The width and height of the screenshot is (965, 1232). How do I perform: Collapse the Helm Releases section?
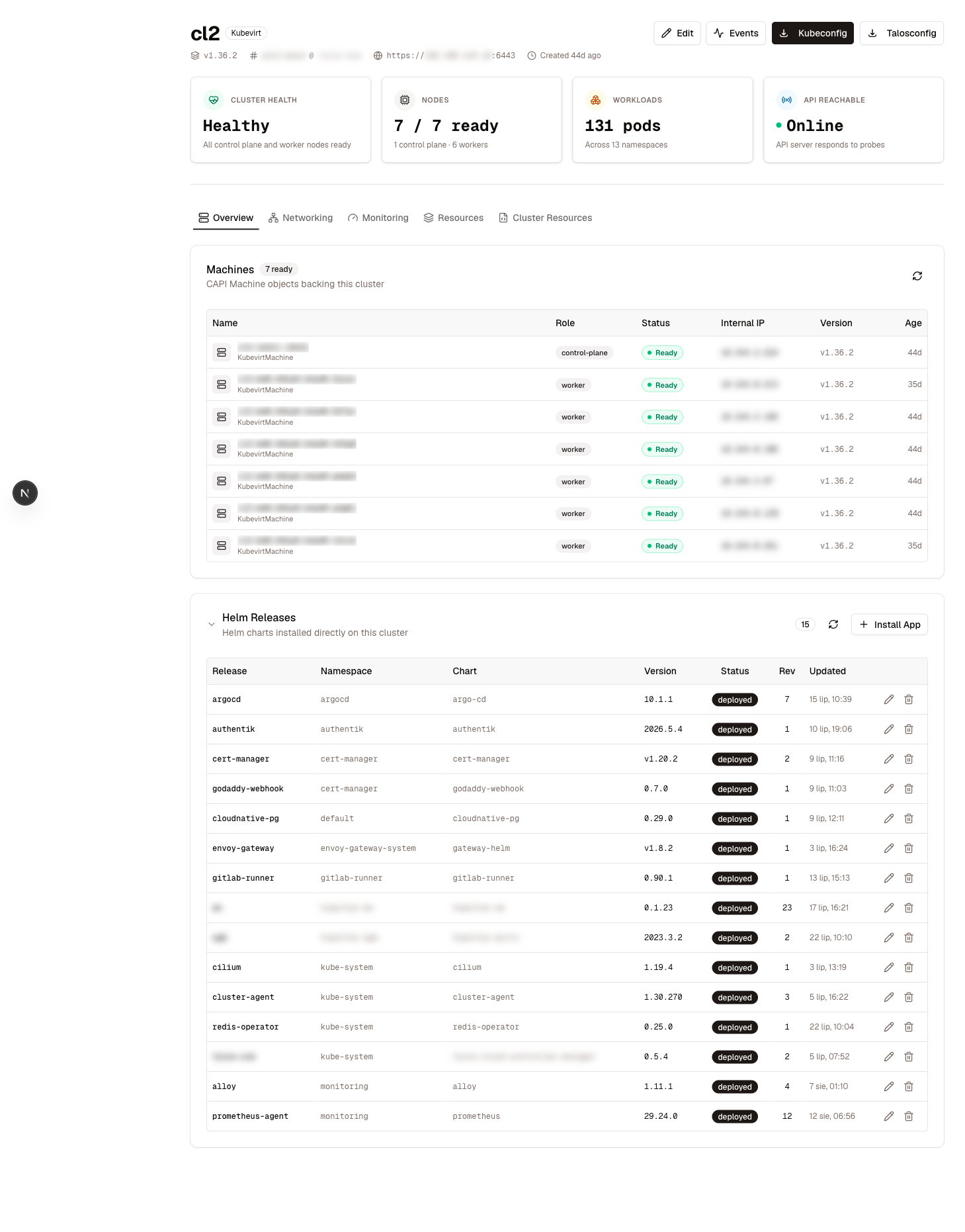click(212, 625)
